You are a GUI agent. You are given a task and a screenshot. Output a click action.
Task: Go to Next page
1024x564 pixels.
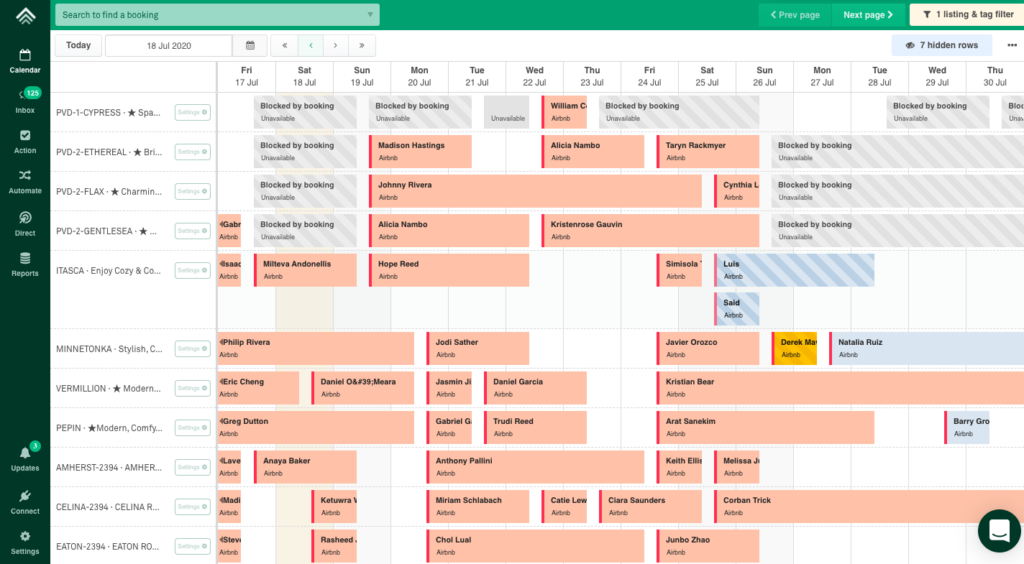tap(867, 15)
